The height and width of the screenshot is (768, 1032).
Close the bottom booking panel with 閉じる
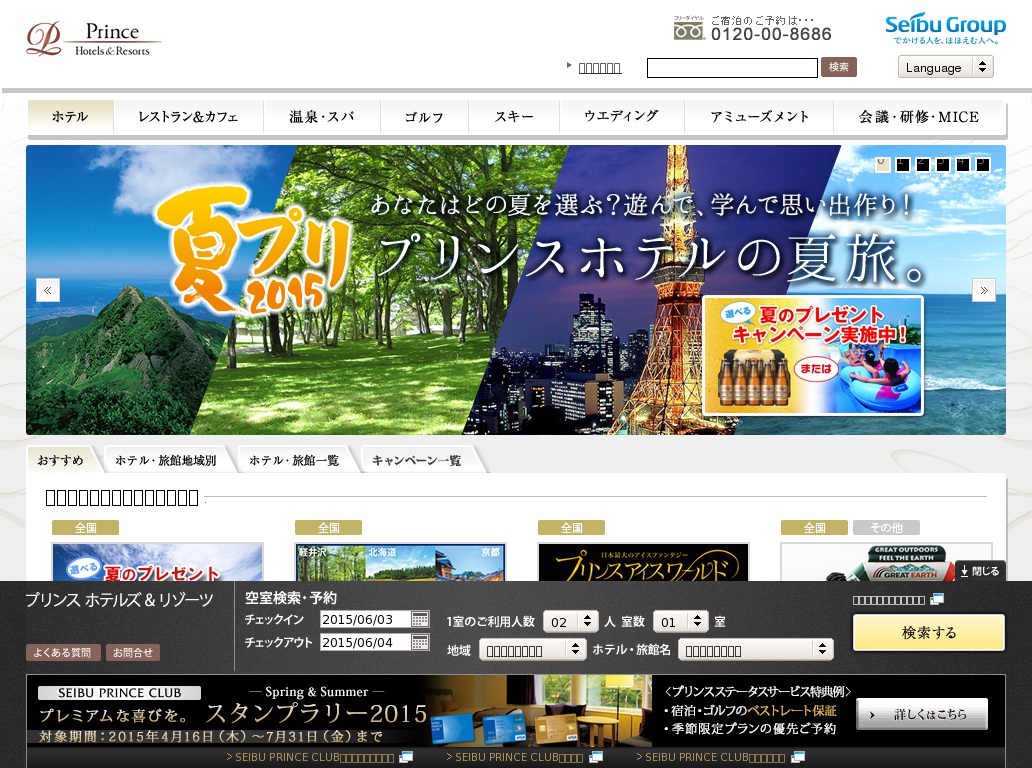[x=980, y=571]
